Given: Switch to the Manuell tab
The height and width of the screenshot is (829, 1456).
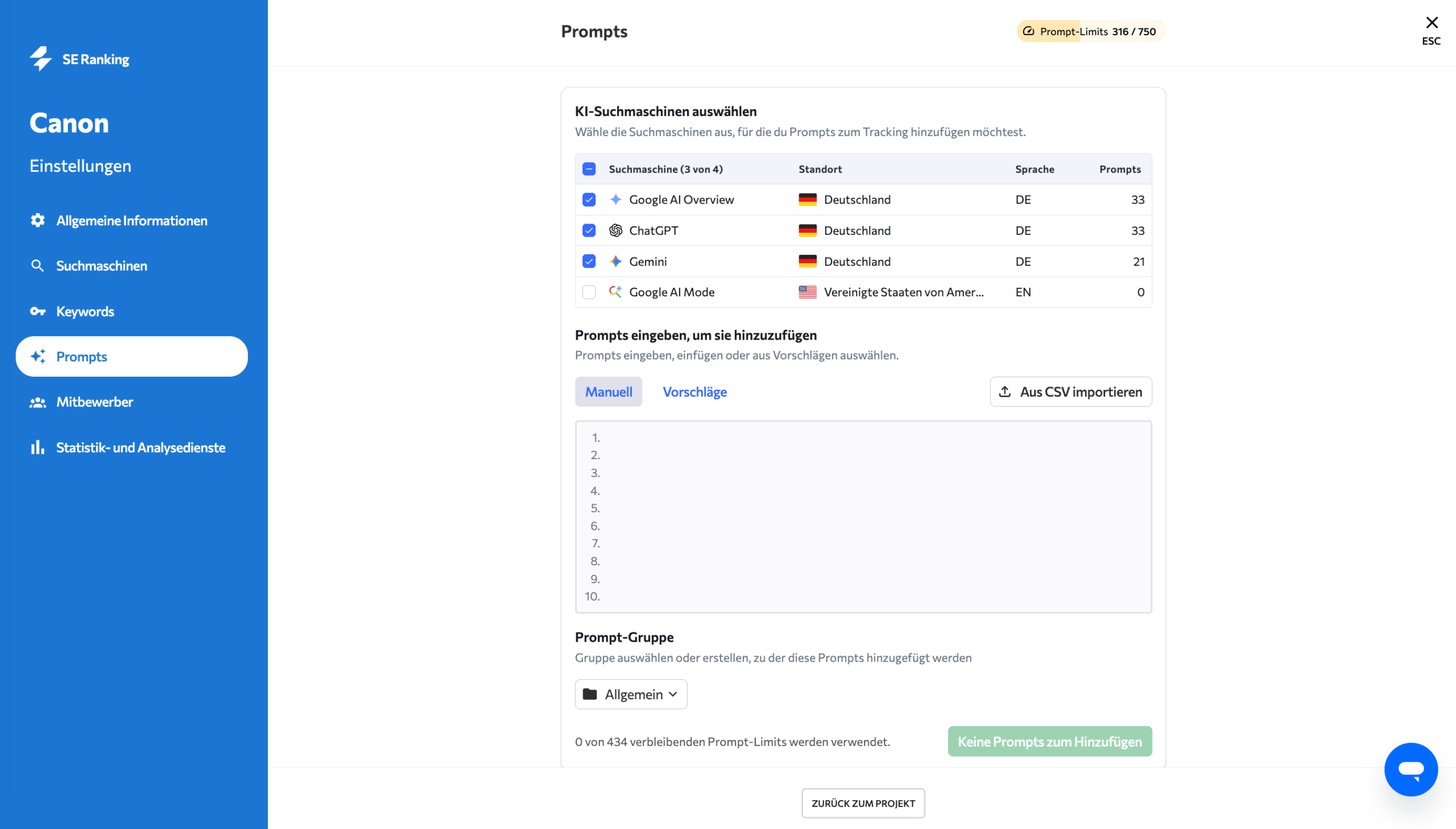Looking at the screenshot, I should (608, 391).
